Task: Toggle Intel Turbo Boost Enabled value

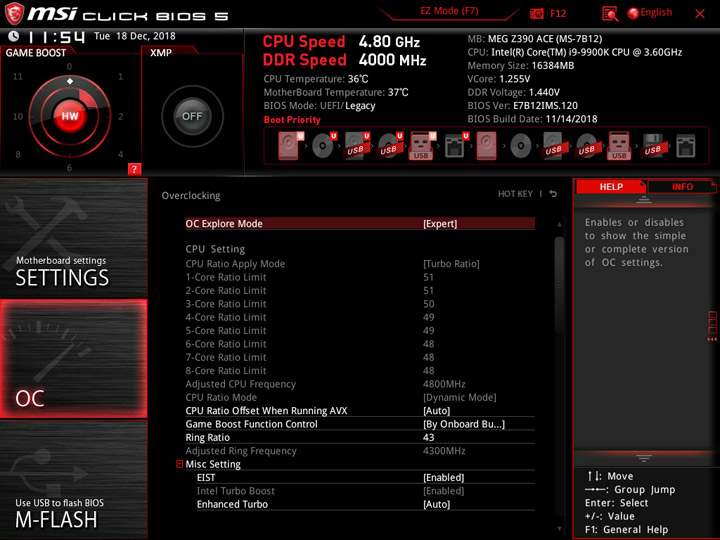Action: click(443, 491)
